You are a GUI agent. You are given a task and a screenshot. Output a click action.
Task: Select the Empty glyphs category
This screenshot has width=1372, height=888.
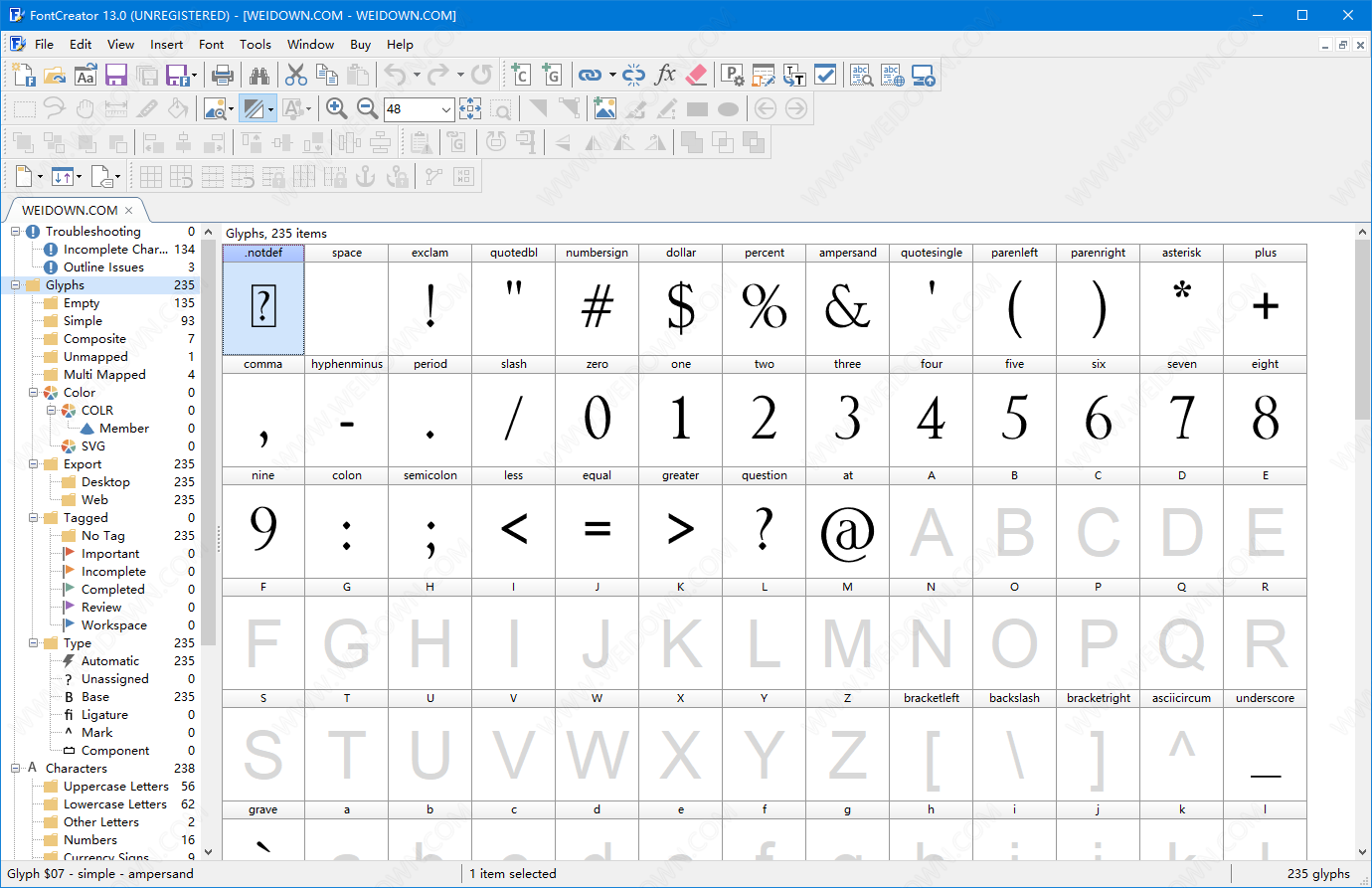[x=82, y=303]
